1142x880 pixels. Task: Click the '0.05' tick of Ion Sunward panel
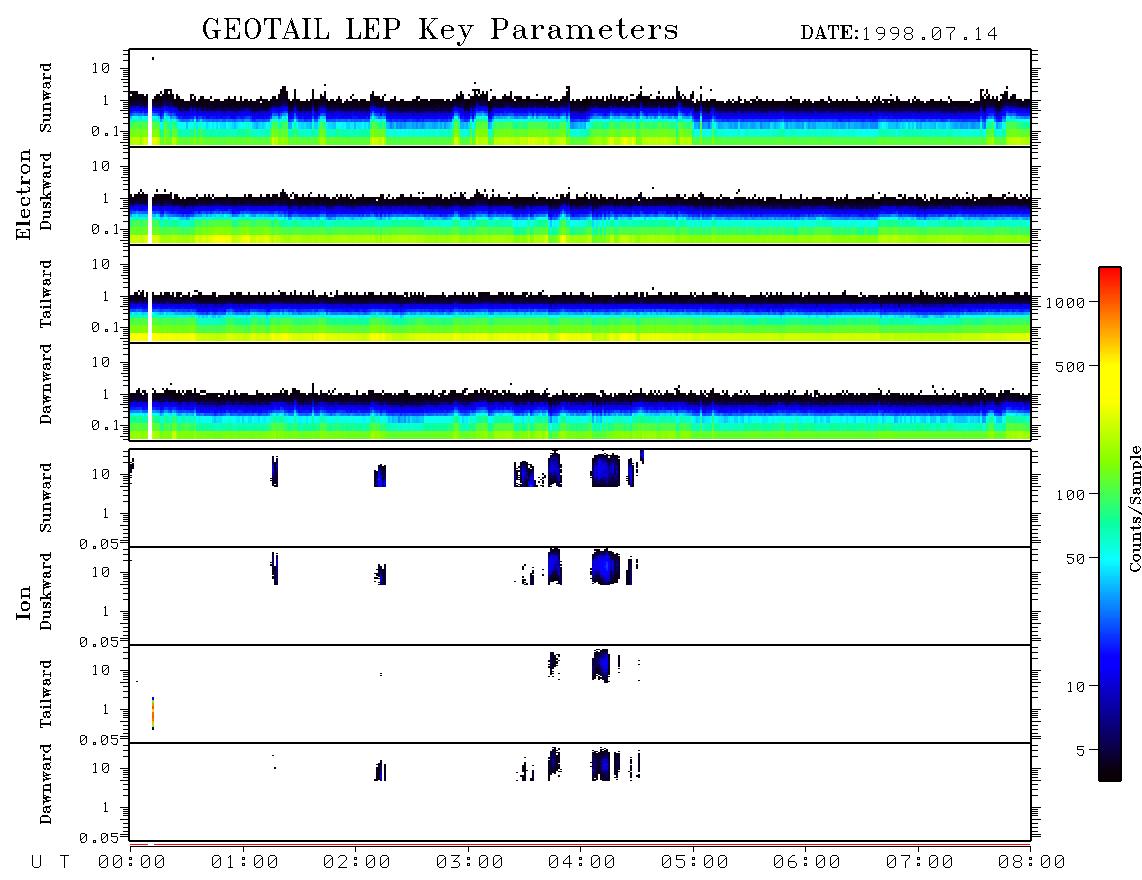[98, 543]
